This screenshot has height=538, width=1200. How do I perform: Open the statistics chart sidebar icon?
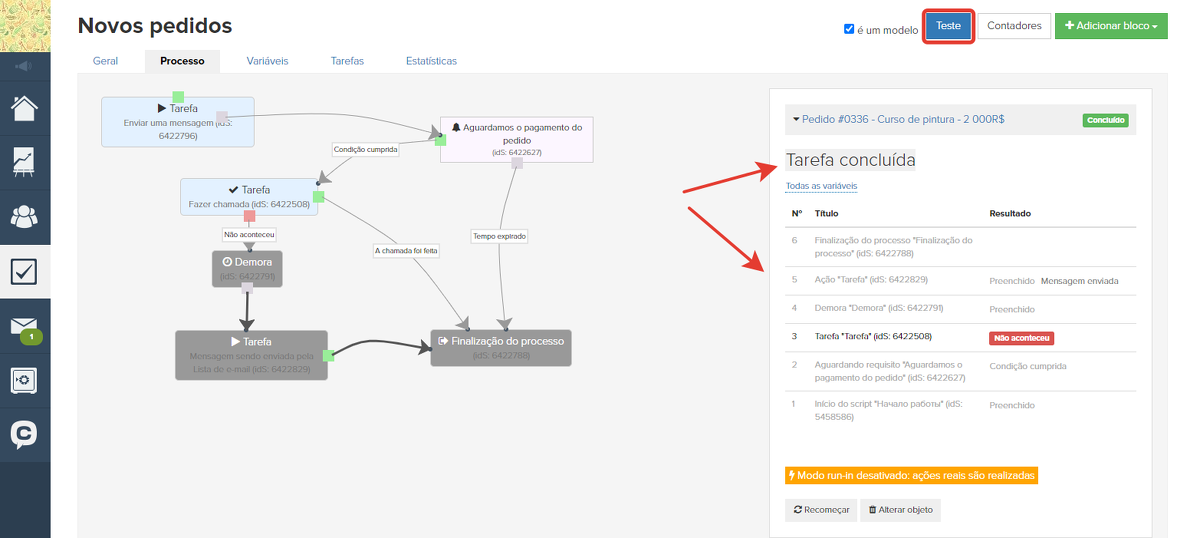(25, 162)
